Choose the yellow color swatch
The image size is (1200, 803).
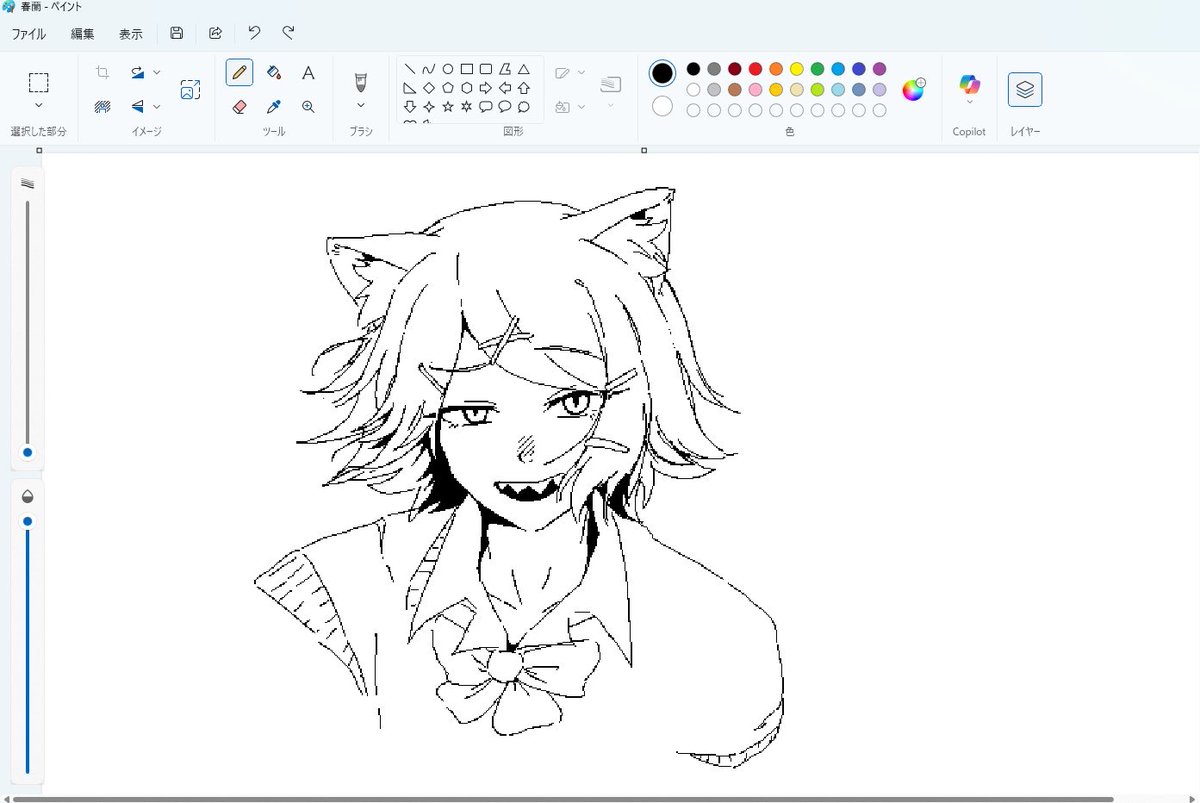tap(797, 69)
